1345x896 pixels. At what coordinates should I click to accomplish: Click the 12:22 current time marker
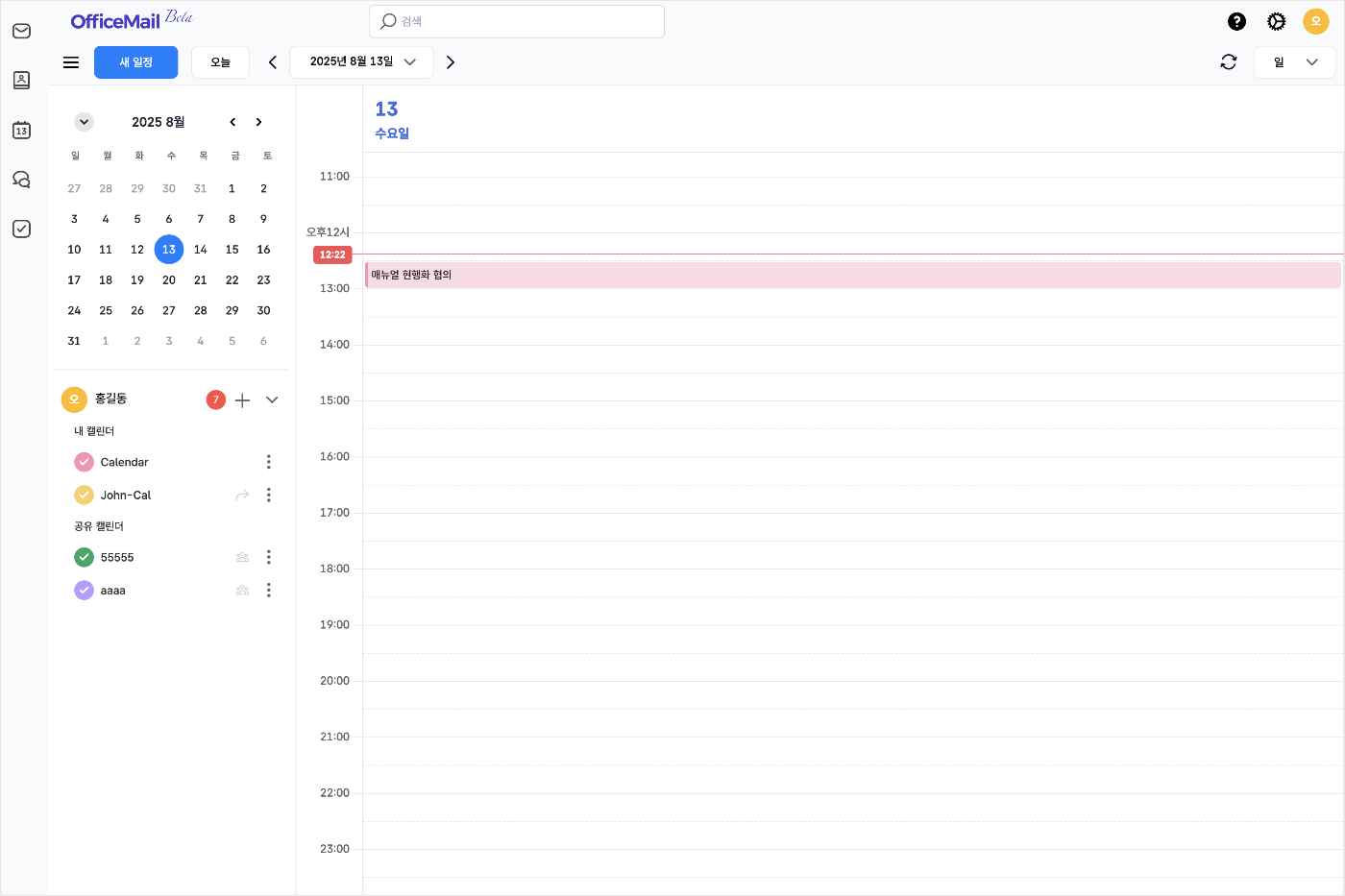[332, 254]
